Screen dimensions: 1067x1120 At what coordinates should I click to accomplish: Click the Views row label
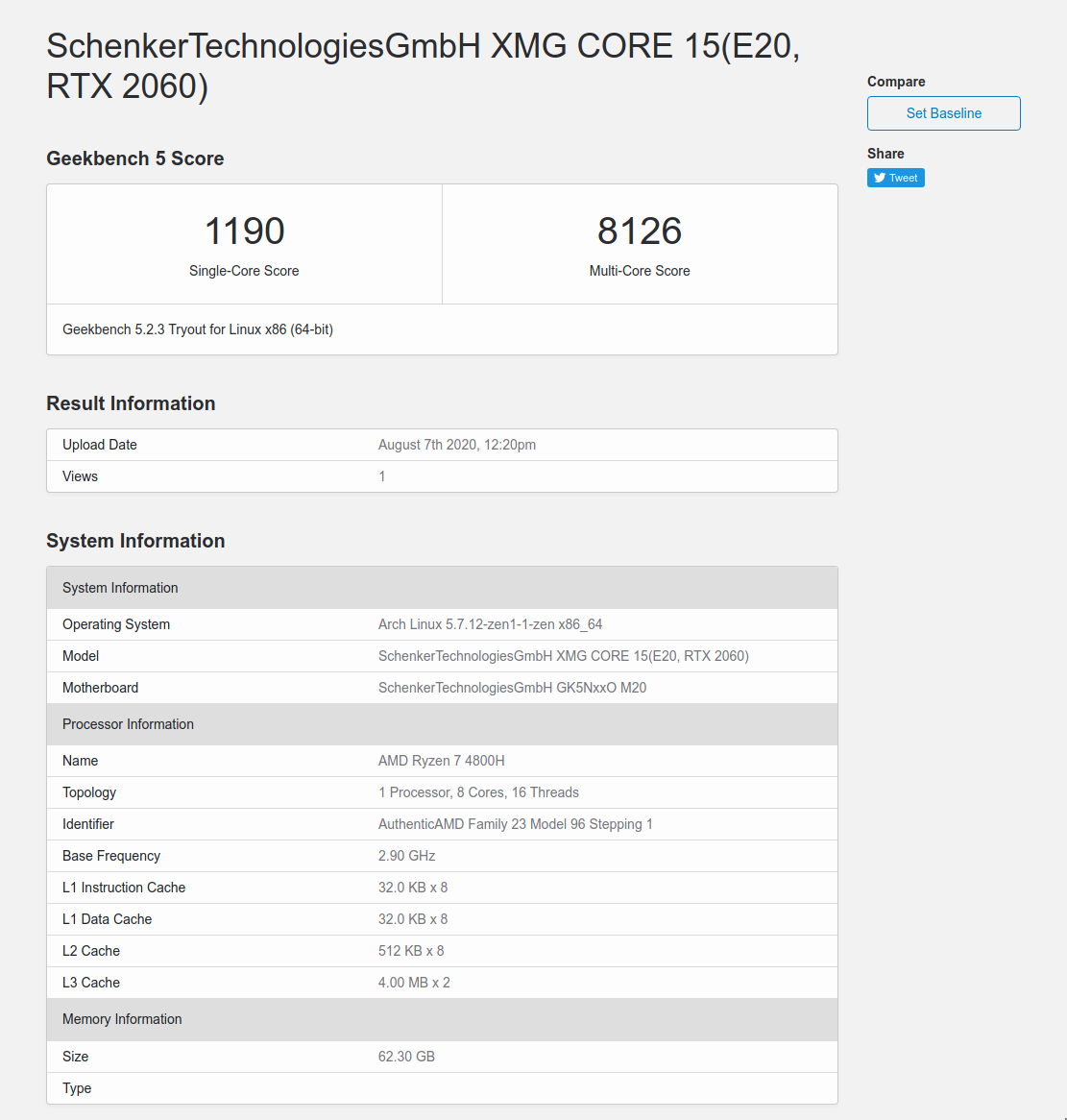point(80,476)
